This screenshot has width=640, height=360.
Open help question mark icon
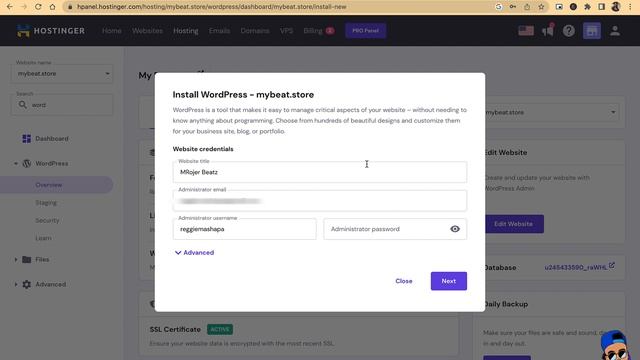click(x=569, y=31)
